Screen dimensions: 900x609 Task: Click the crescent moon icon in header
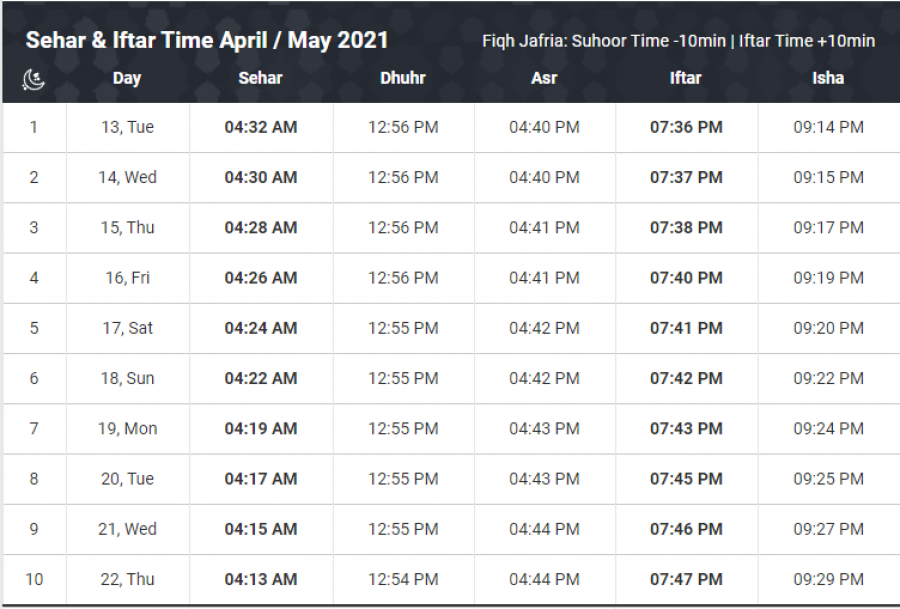point(34,79)
